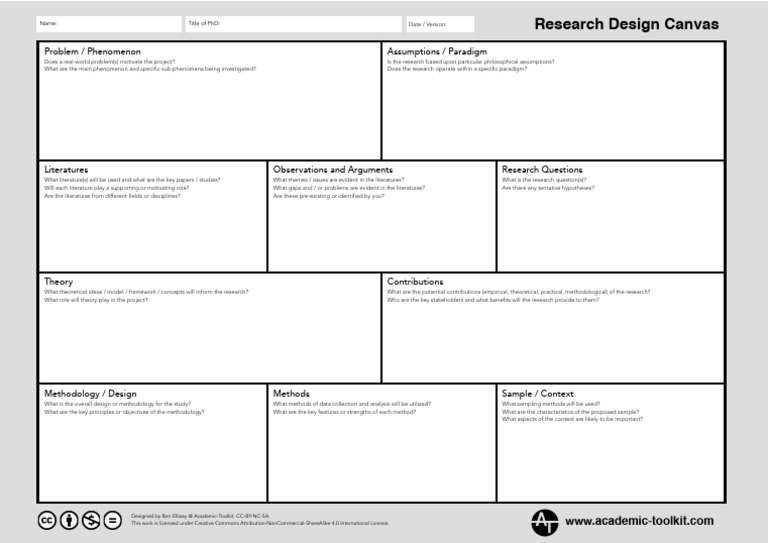768x543 pixels.
Task: Select the Assumptions / Paradigm heading
Action: pos(437,51)
